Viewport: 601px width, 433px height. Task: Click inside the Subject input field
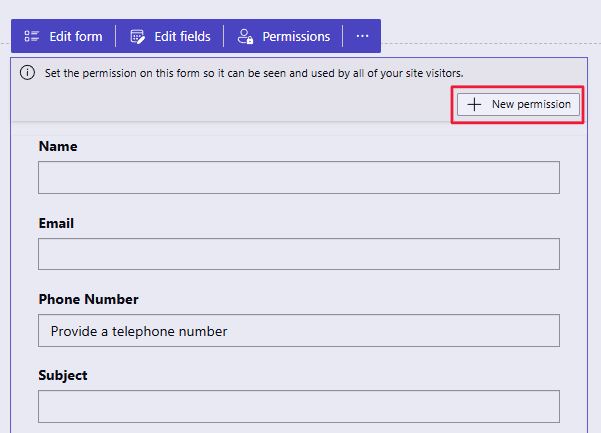click(x=298, y=407)
